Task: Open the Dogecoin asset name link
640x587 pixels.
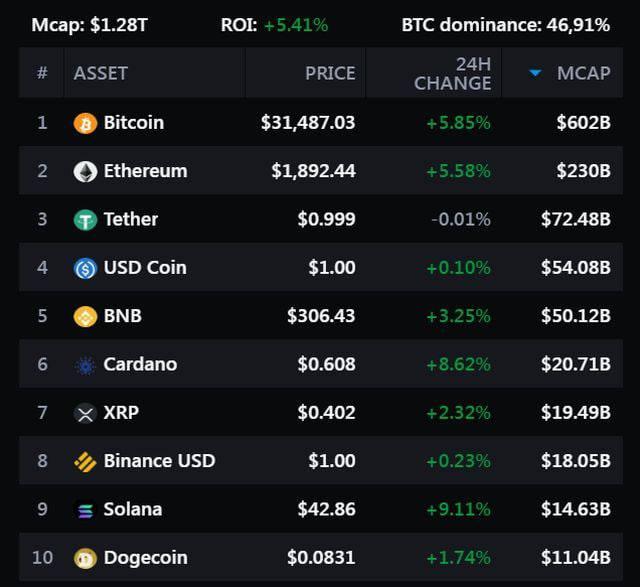Action: (145, 558)
